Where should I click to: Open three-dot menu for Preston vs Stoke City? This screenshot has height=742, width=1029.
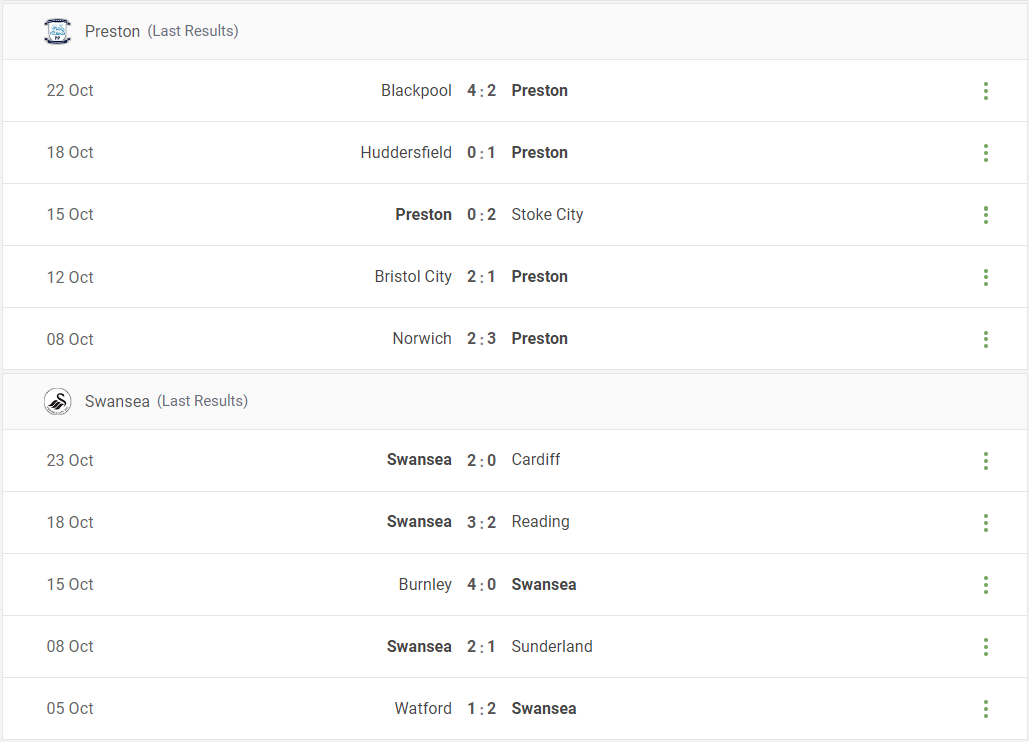(986, 215)
